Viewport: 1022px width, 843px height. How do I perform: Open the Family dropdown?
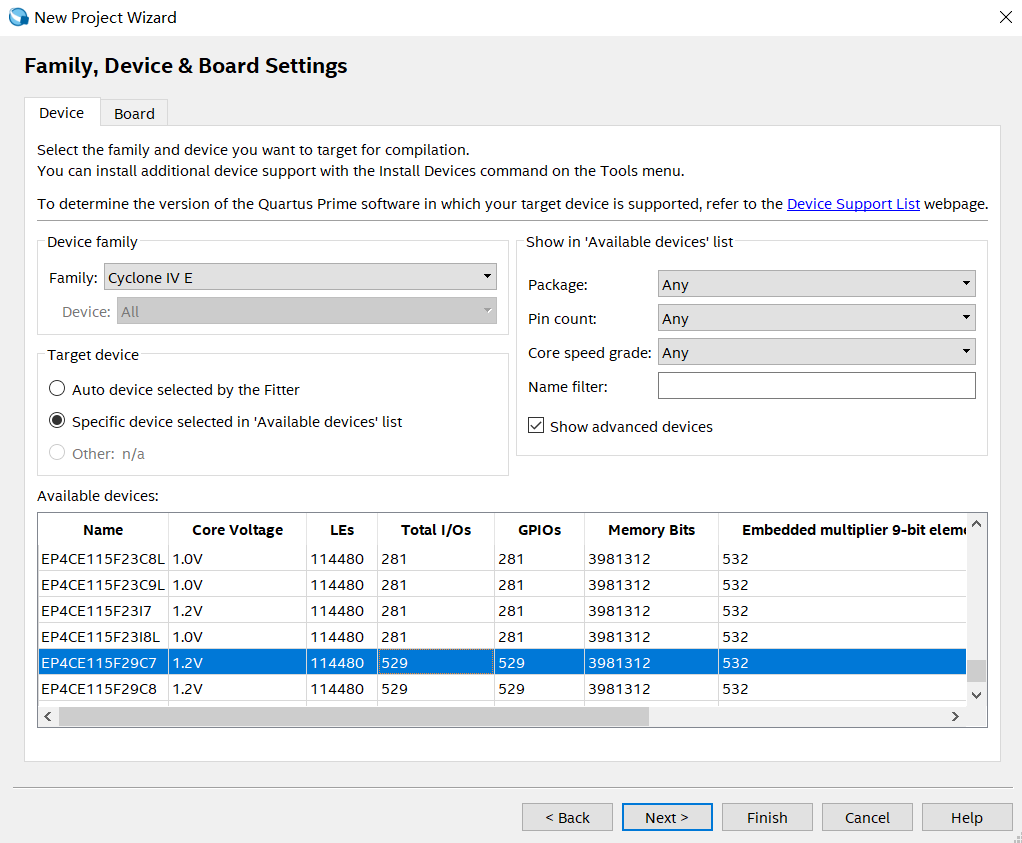300,277
